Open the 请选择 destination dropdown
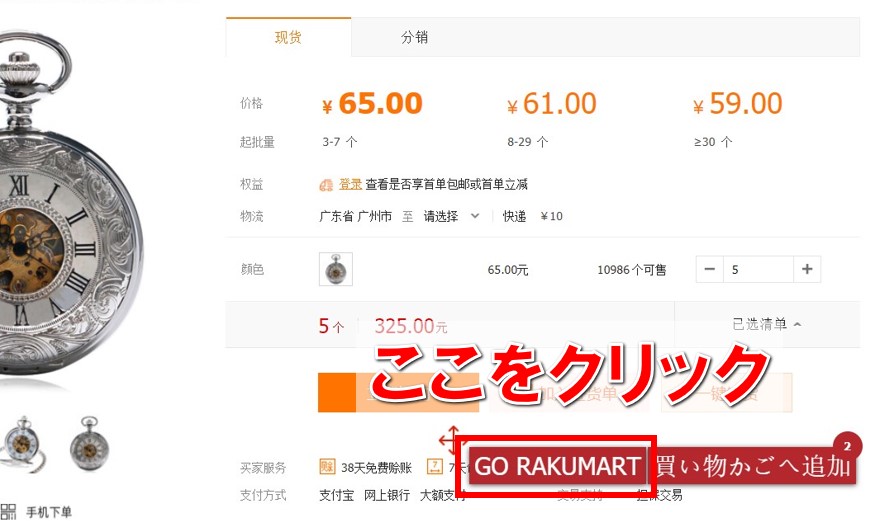871x521 pixels. point(451,216)
